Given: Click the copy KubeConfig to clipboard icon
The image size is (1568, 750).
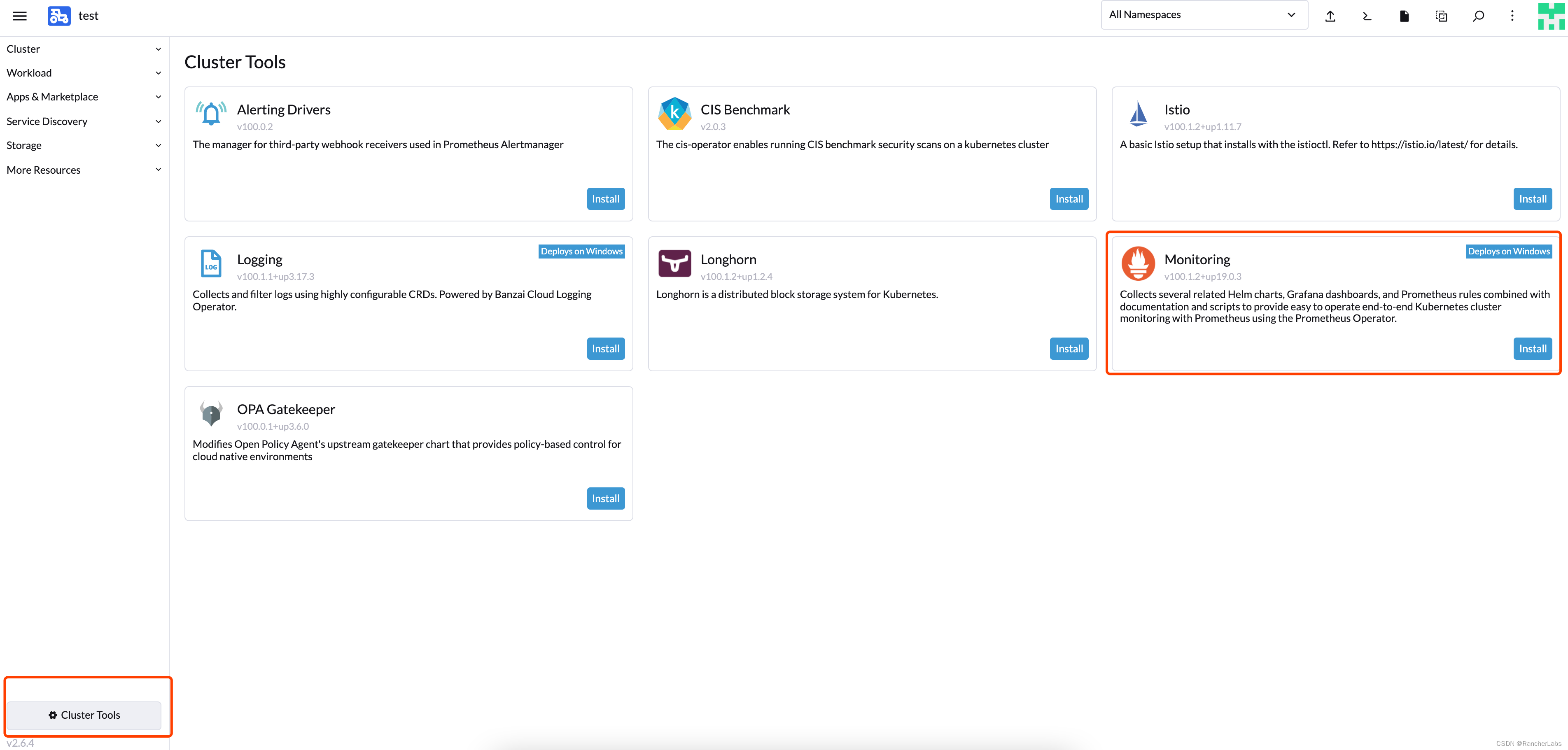Looking at the screenshot, I should [1442, 16].
